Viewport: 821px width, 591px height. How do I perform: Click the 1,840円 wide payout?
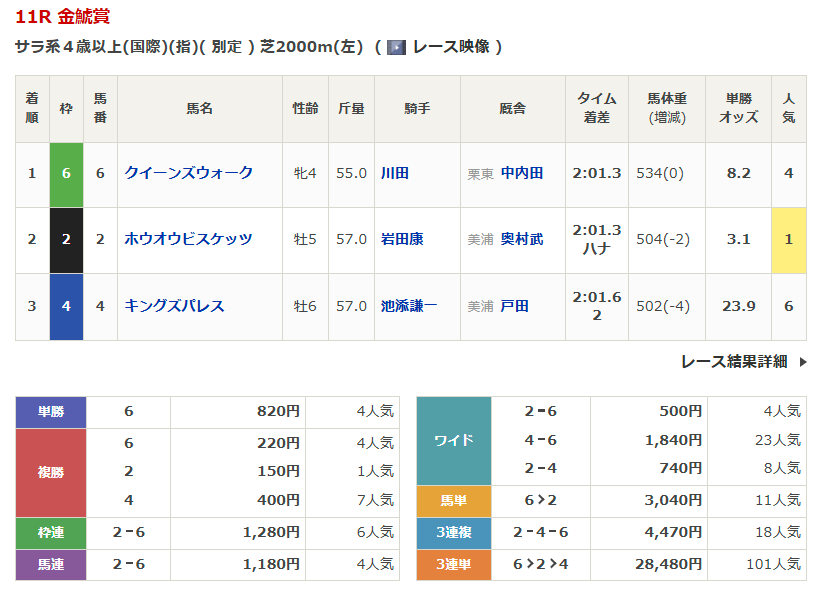pyautogui.click(x=673, y=440)
